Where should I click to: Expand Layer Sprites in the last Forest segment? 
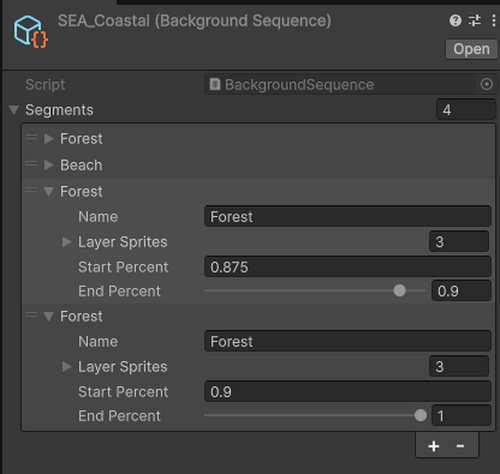[x=67, y=367]
